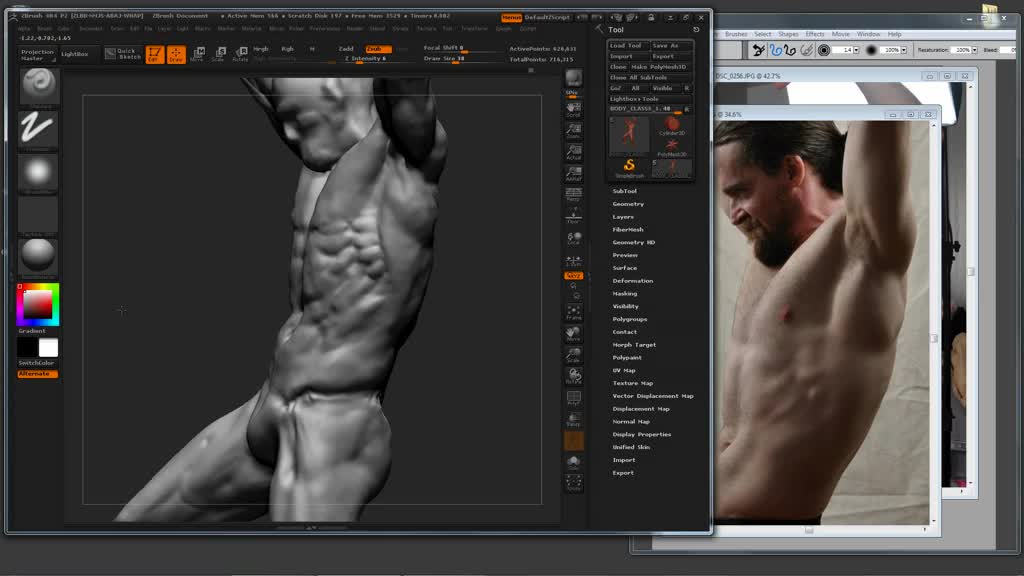Click the right shelf Scale view icon
This screenshot has height=576, width=1024.
(x=573, y=355)
